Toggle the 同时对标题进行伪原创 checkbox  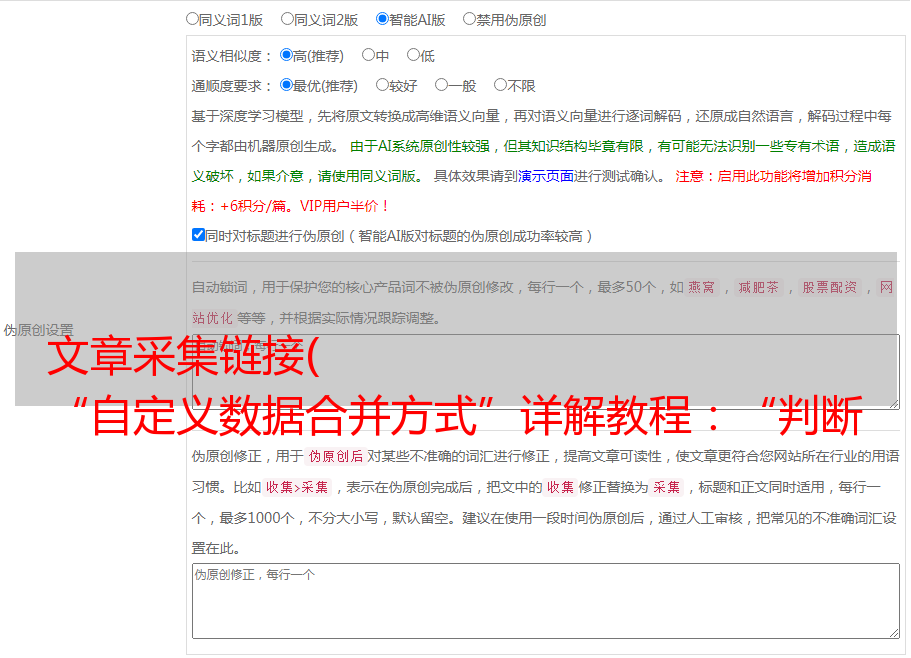point(198,235)
